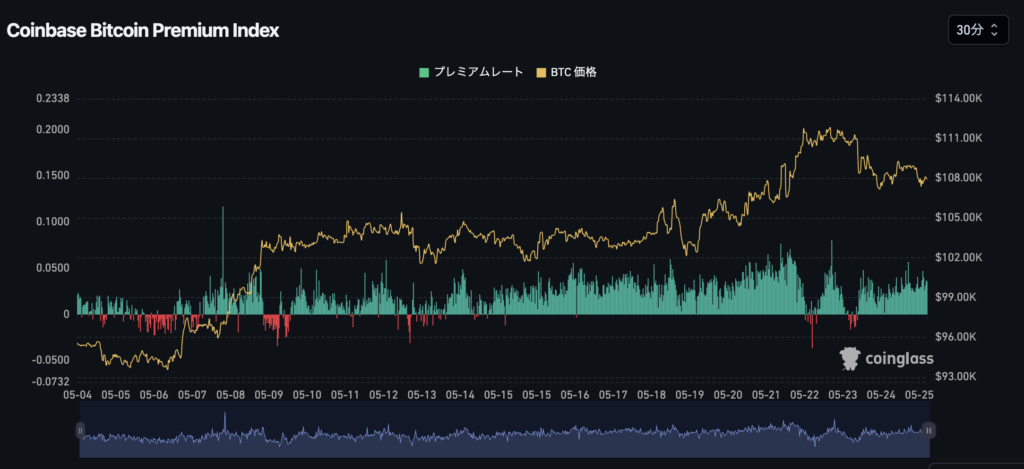The width and height of the screenshot is (1024, 469).
Task: Click the 05-10 date label
Action: pyautogui.click(x=307, y=395)
